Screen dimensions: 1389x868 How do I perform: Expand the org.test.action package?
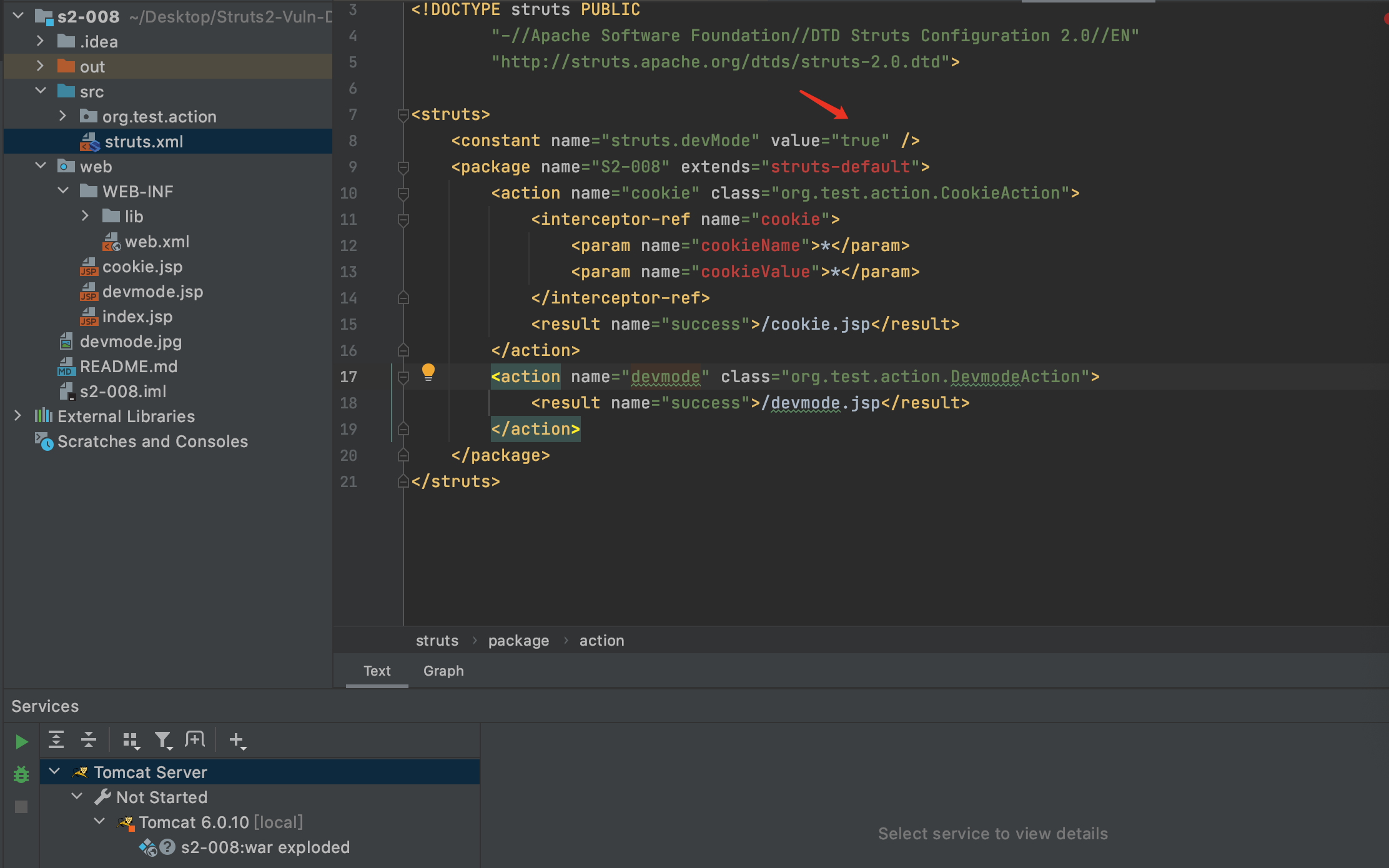coord(64,116)
